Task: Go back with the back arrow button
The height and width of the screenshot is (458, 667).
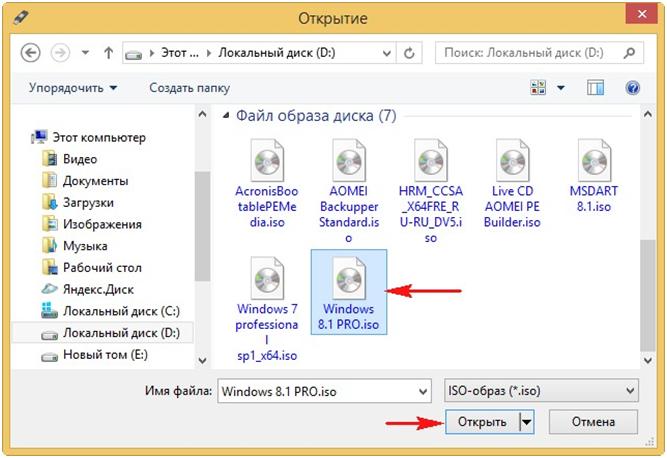Action: pyautogui.click(x=30, y=53)
